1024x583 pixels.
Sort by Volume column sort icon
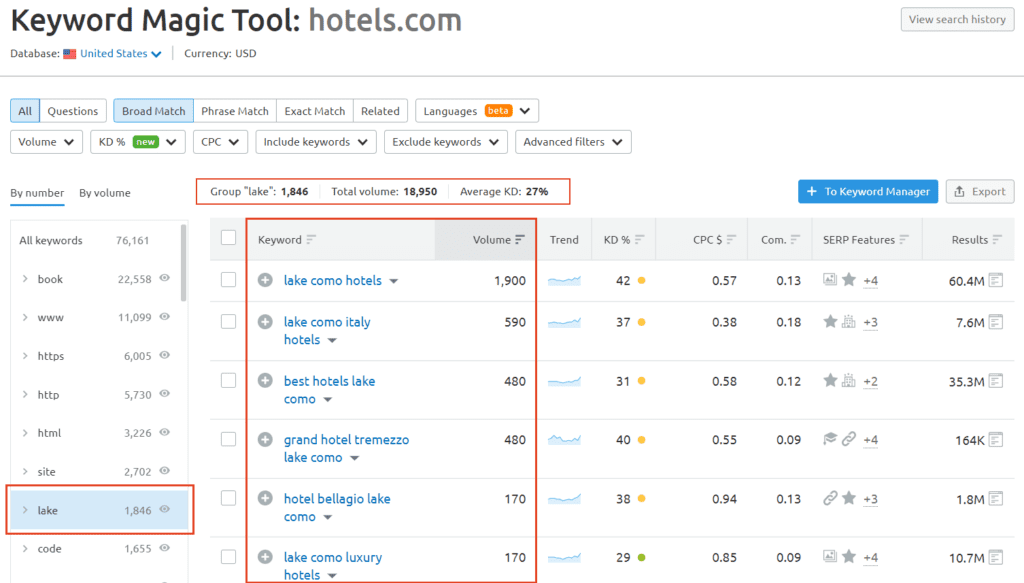(x=519, y=240)
